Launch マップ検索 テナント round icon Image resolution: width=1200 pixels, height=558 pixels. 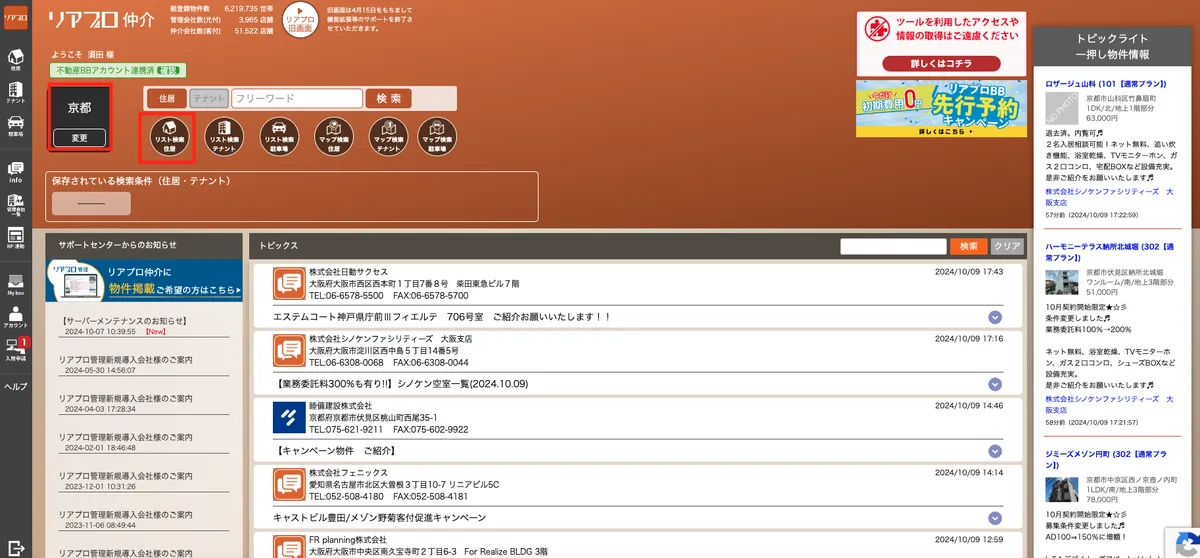coord(390,137)
